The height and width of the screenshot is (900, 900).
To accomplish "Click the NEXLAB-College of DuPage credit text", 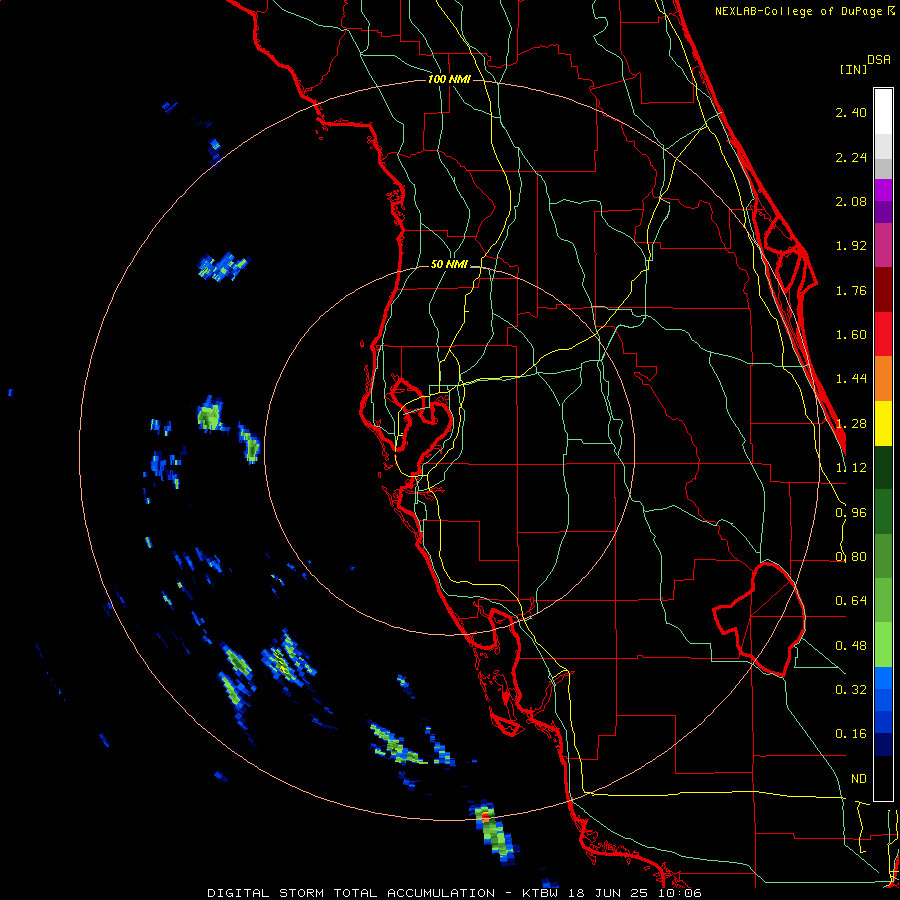I will coord(800,11).
